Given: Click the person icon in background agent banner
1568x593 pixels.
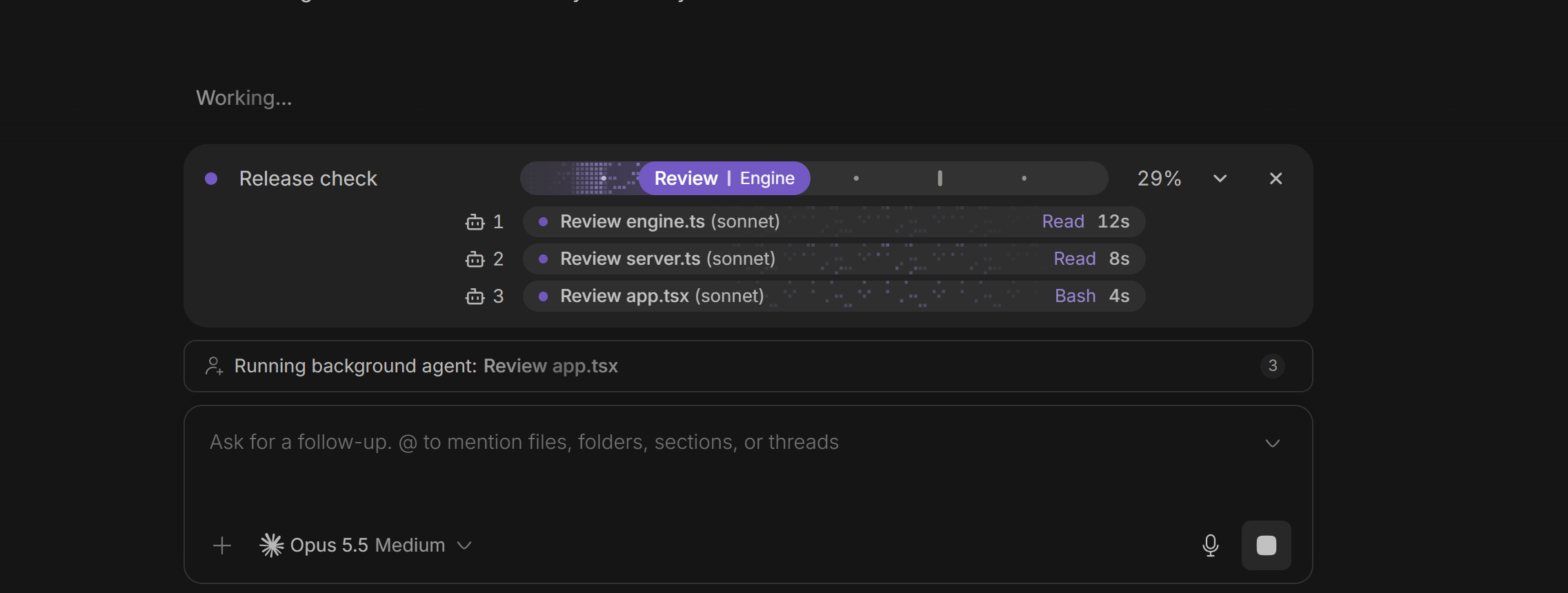Looking at the screenshot, I should tap(214, 366).
